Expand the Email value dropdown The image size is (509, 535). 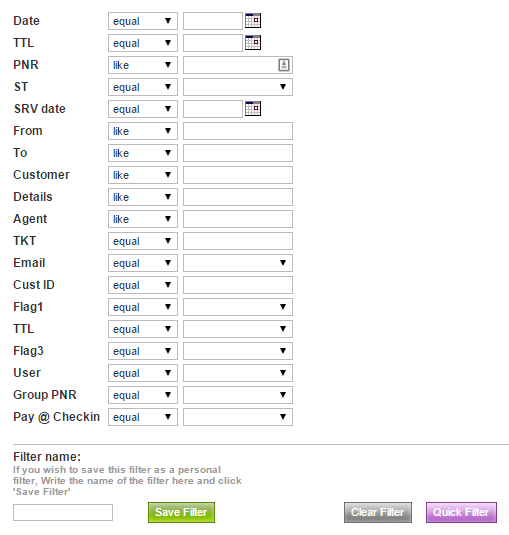[x=238, y=263]
